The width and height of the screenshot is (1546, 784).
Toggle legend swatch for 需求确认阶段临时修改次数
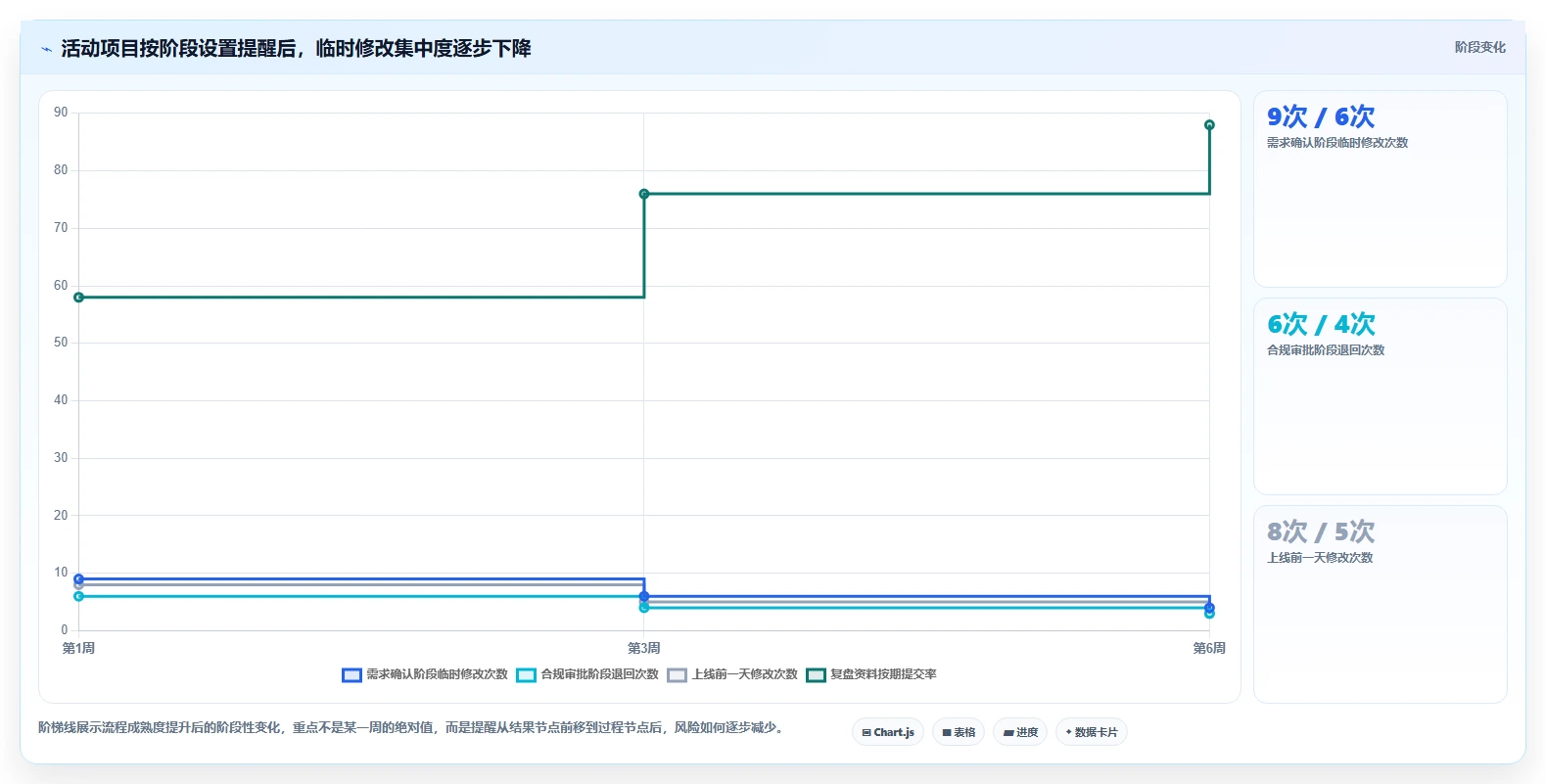pyautogui.click(x=351, y=674)
